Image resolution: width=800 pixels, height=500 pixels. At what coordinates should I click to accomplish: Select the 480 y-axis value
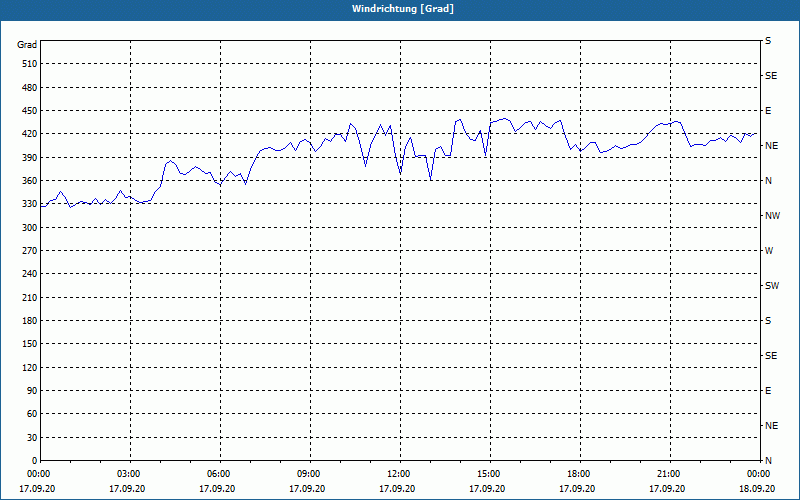[x=30, y=87]
